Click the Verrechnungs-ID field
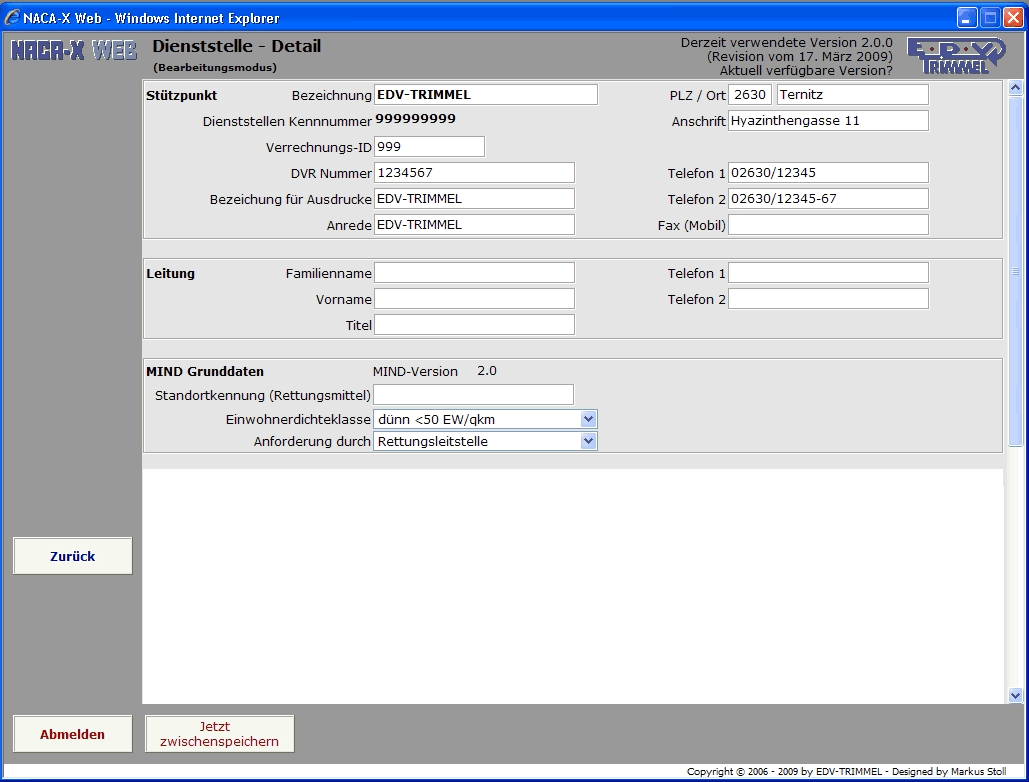Screen dimensions: 1029x782 point(429,147)
